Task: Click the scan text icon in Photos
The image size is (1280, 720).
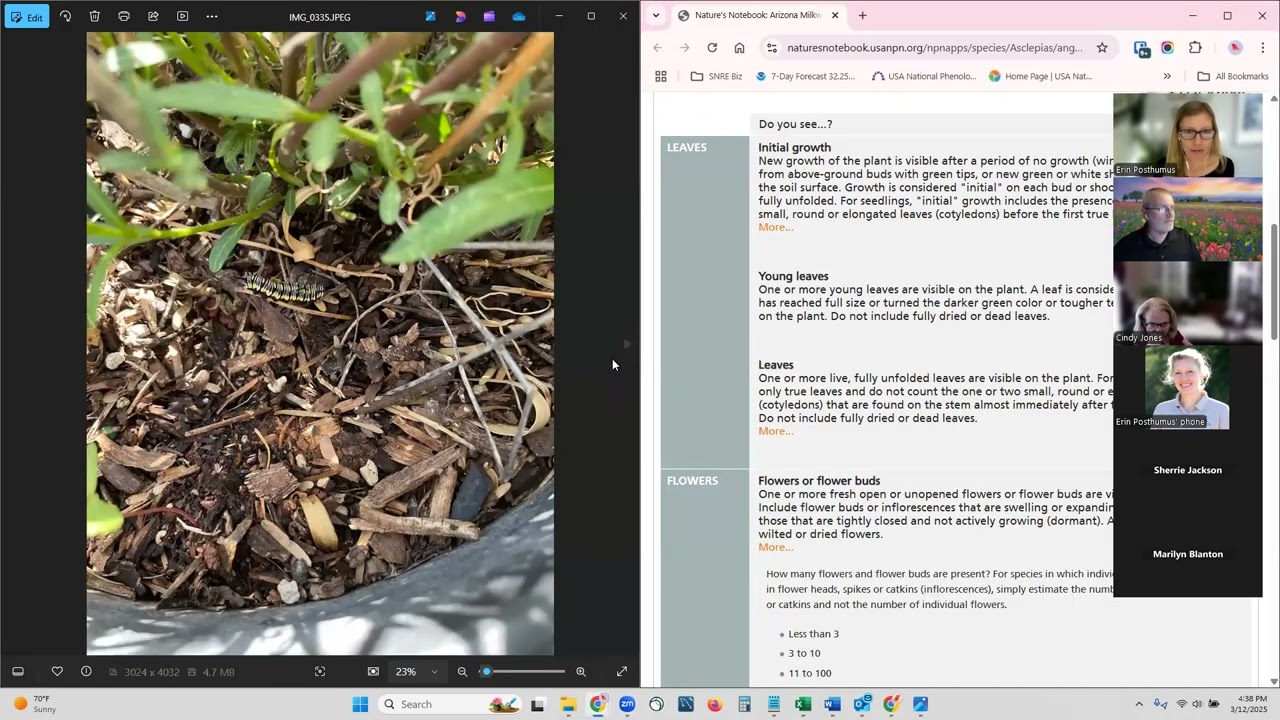Action: click(320, 672)
